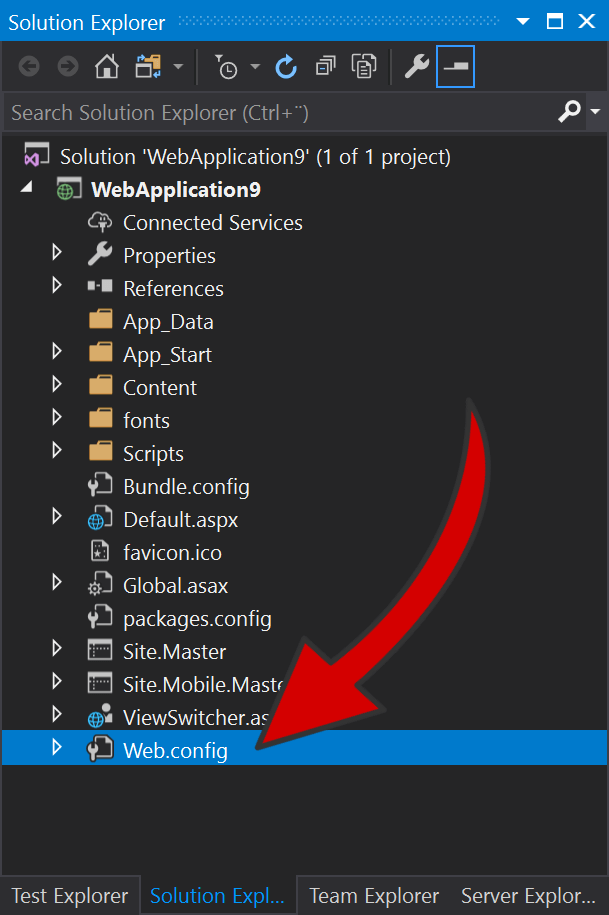
Task: Open the filter dropdown arrow next to the clock
Action: (x=255, y=66)
